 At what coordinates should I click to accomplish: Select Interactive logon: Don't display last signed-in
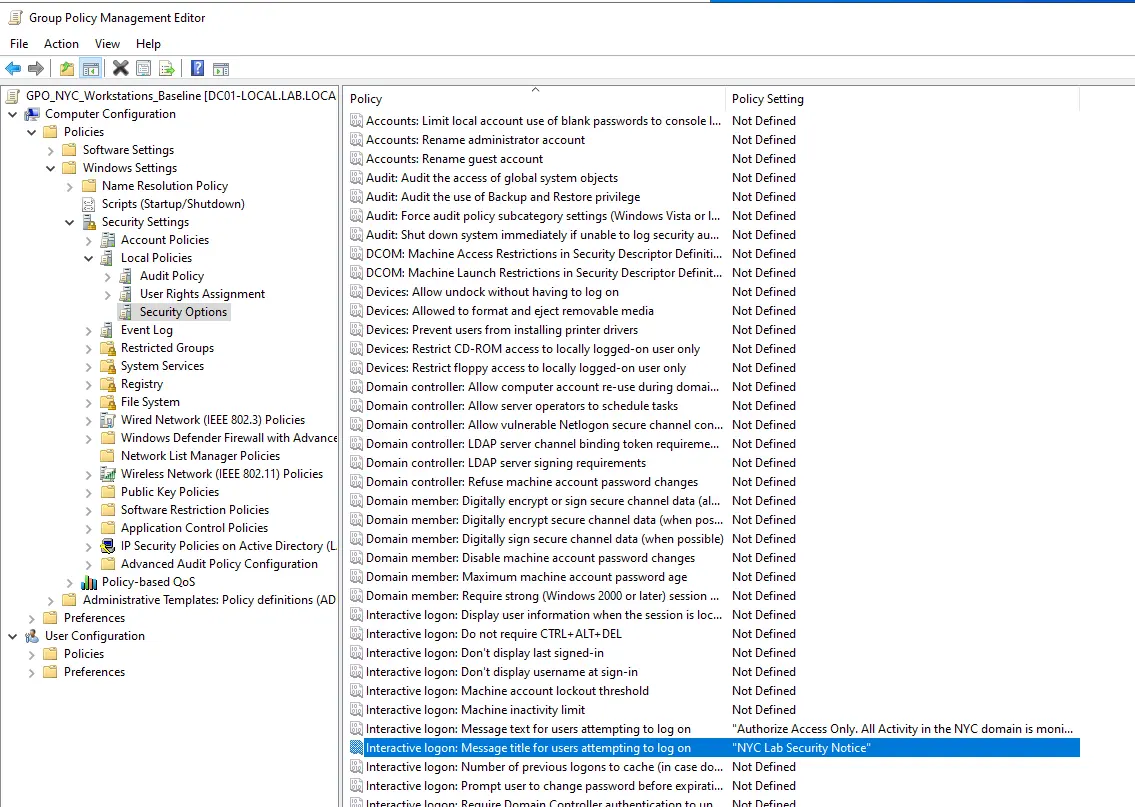pyautogui.click(x=484, y=653)
